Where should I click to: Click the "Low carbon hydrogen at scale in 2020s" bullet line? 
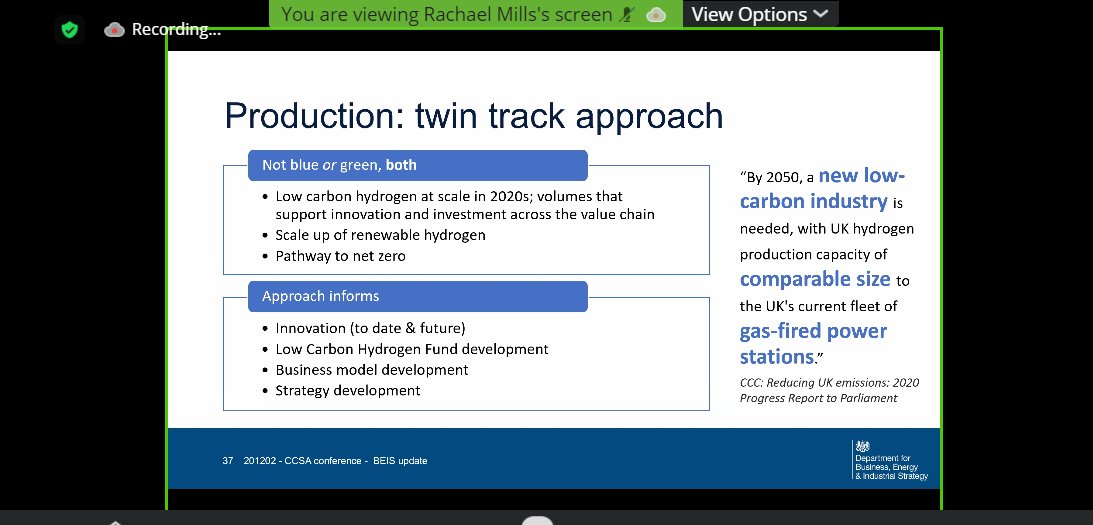[448, 197]
